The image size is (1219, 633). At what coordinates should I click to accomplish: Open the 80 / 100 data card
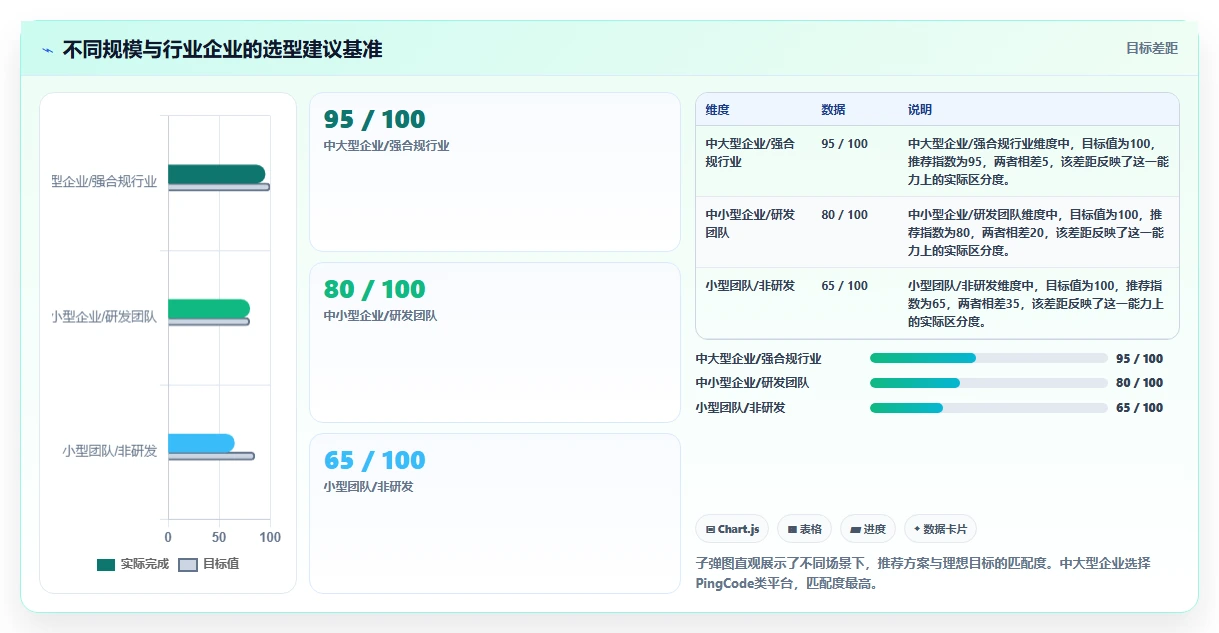tap(495, 342)
